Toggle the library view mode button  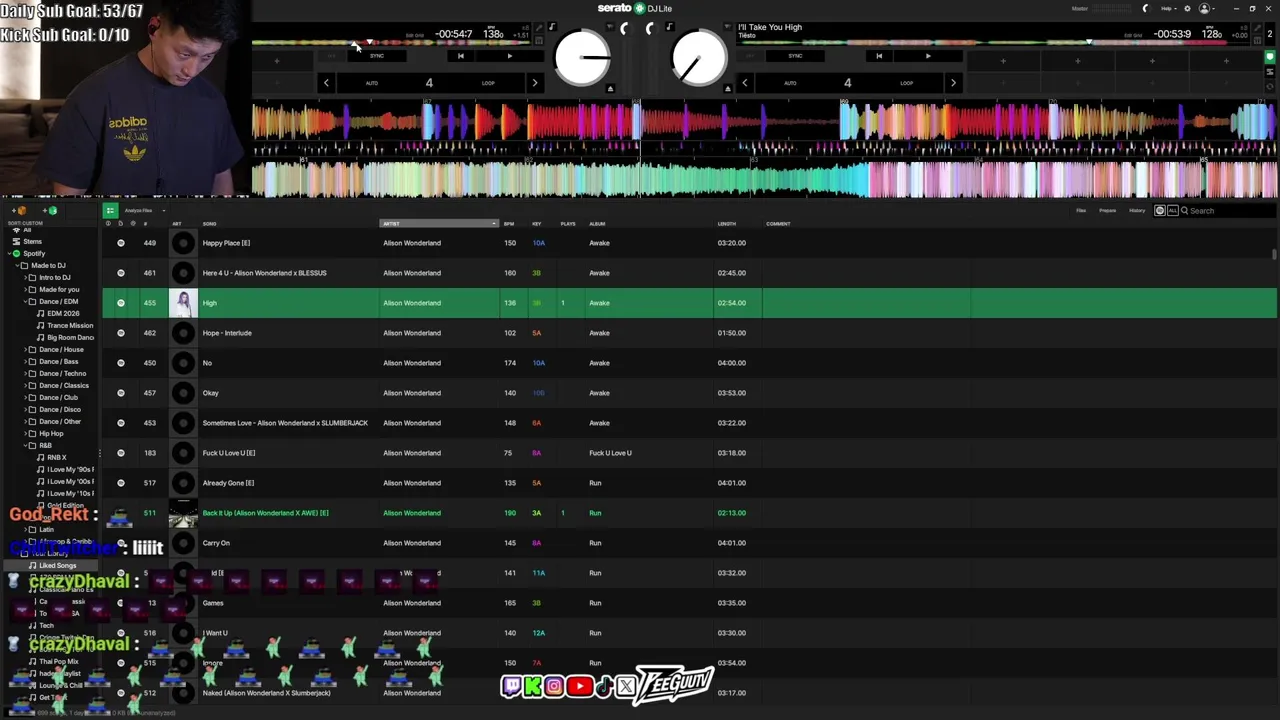coord(110,211)
